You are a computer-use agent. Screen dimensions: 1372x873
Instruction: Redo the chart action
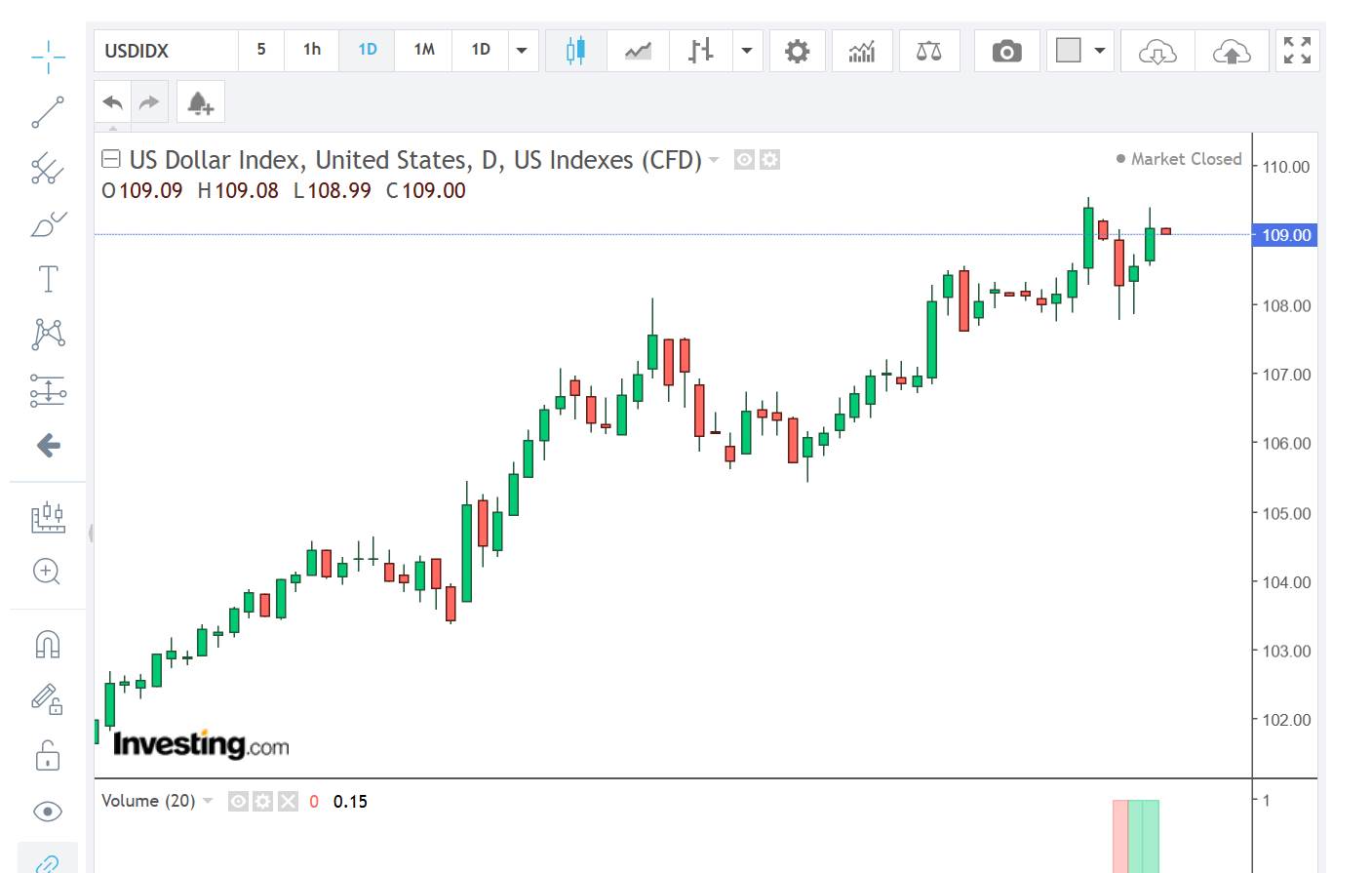point(149,102)
